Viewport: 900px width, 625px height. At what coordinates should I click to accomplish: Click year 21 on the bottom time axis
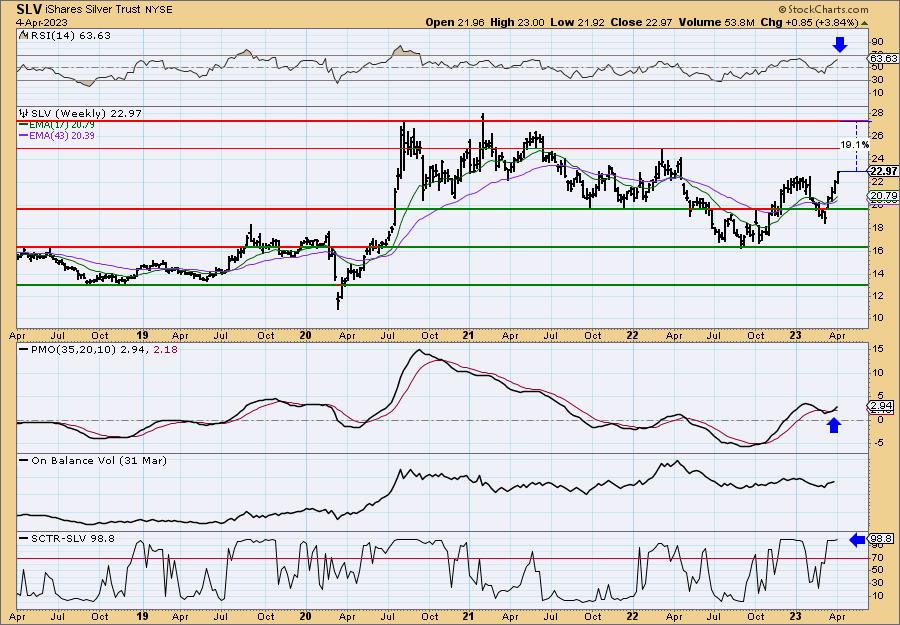point(468,616)
